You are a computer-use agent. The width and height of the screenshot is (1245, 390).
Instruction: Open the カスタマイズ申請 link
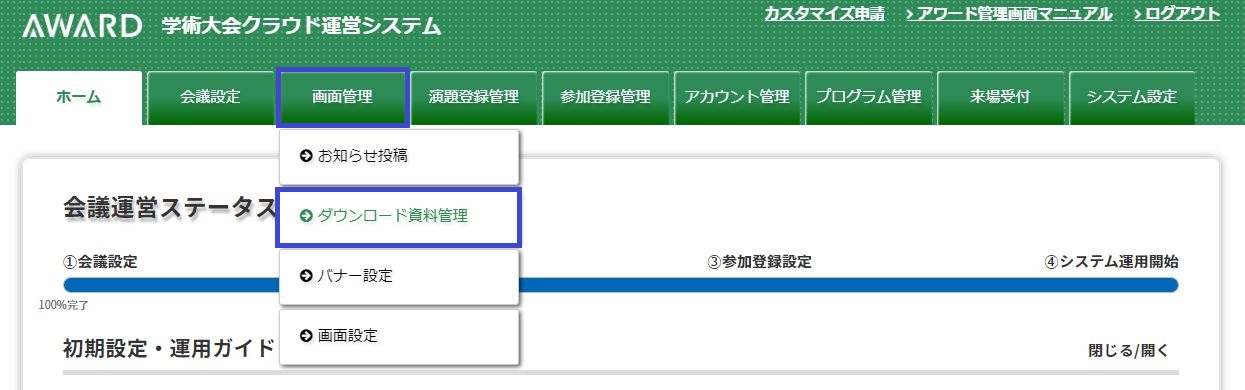[824, 14]
